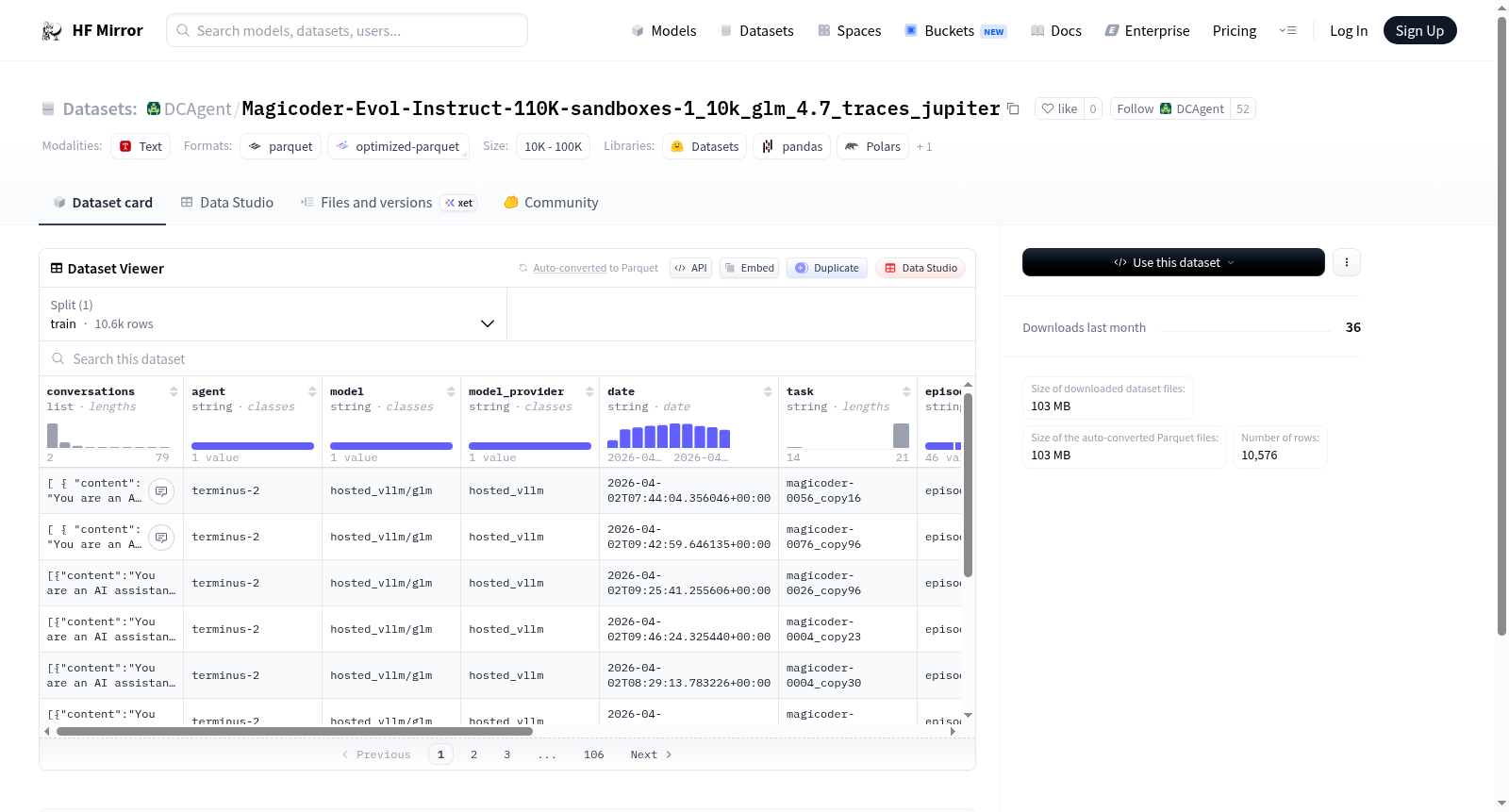
Task: Sort by the agent column arrows
Action: coord(312,391)
